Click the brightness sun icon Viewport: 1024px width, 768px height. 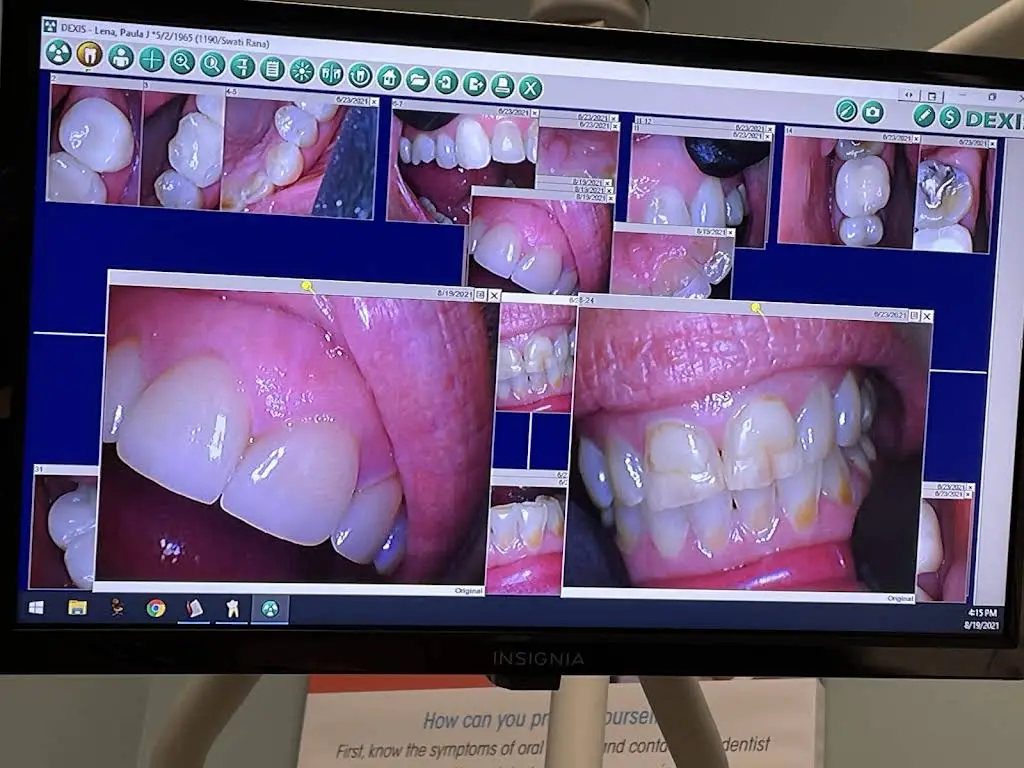pos(302,71)
